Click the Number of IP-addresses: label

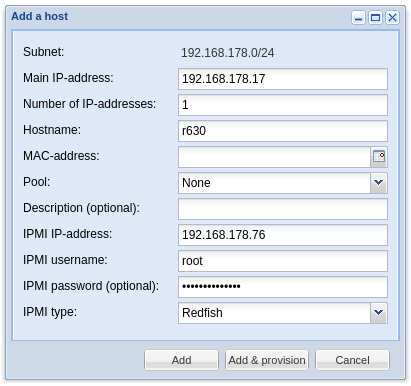(89, 104)
